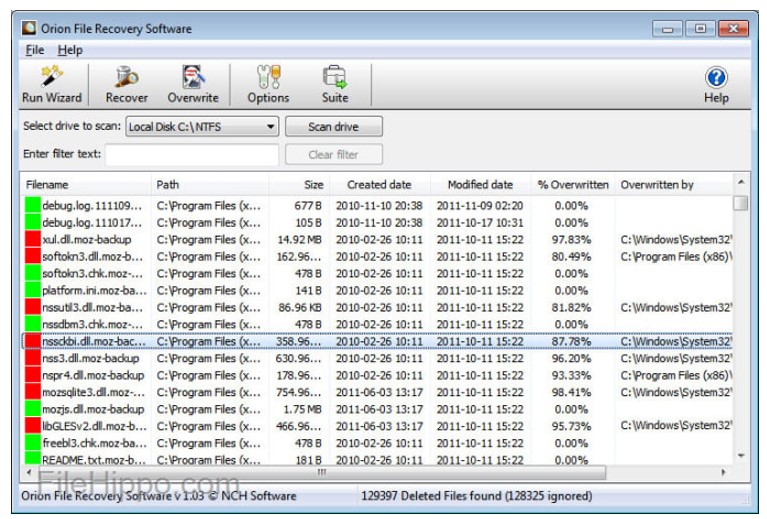The image size is (767, 519).
Task: Click the Help question-mark icon
Action: (716, 77)
